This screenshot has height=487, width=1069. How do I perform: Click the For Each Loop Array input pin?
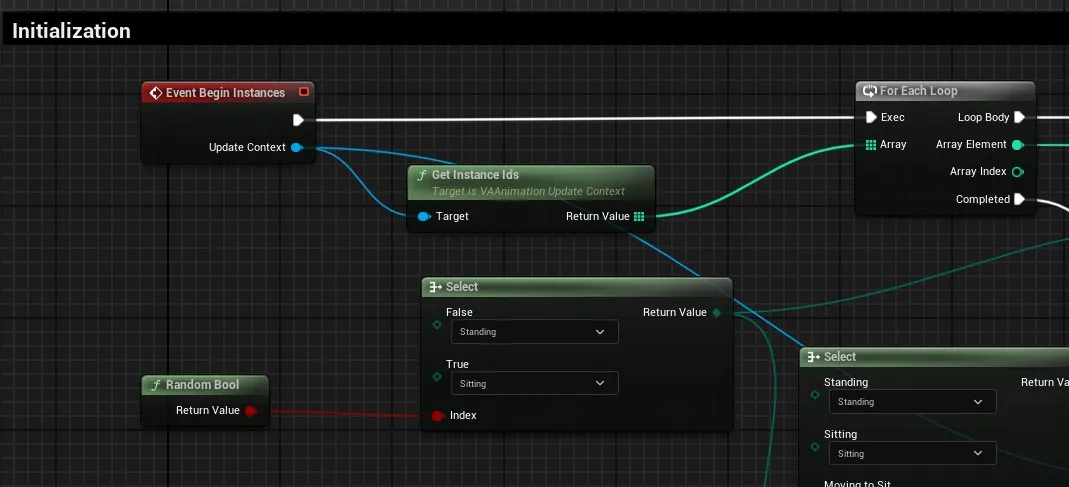(x=871, y=145)
